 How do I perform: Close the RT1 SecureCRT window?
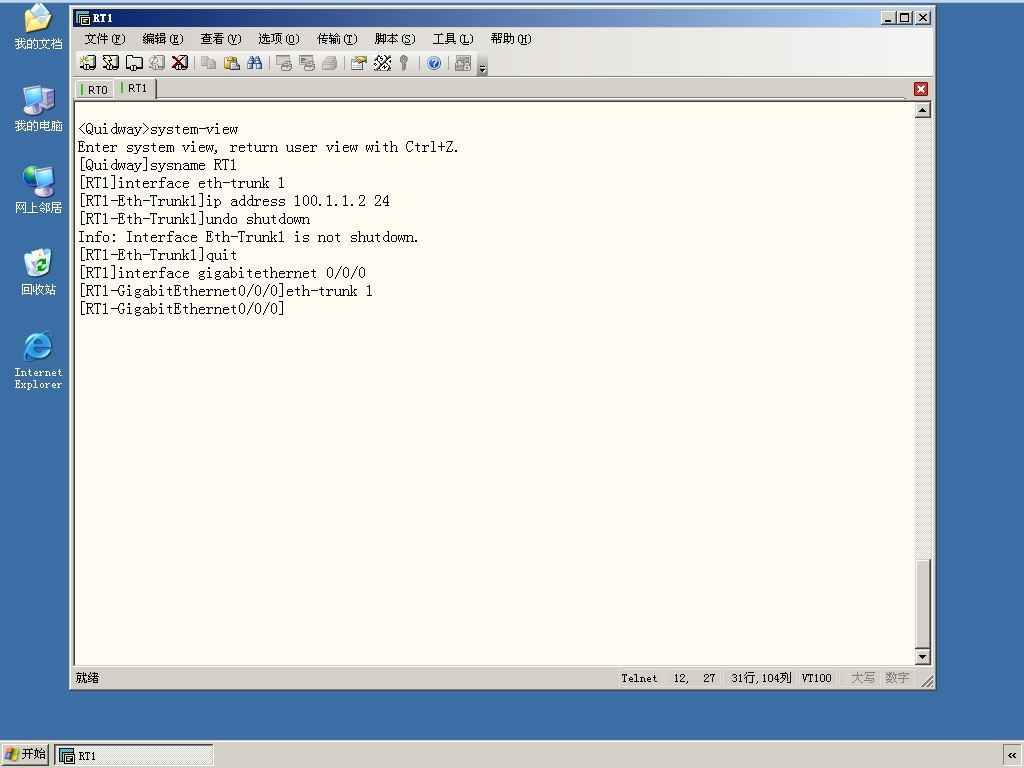[923, 18]
